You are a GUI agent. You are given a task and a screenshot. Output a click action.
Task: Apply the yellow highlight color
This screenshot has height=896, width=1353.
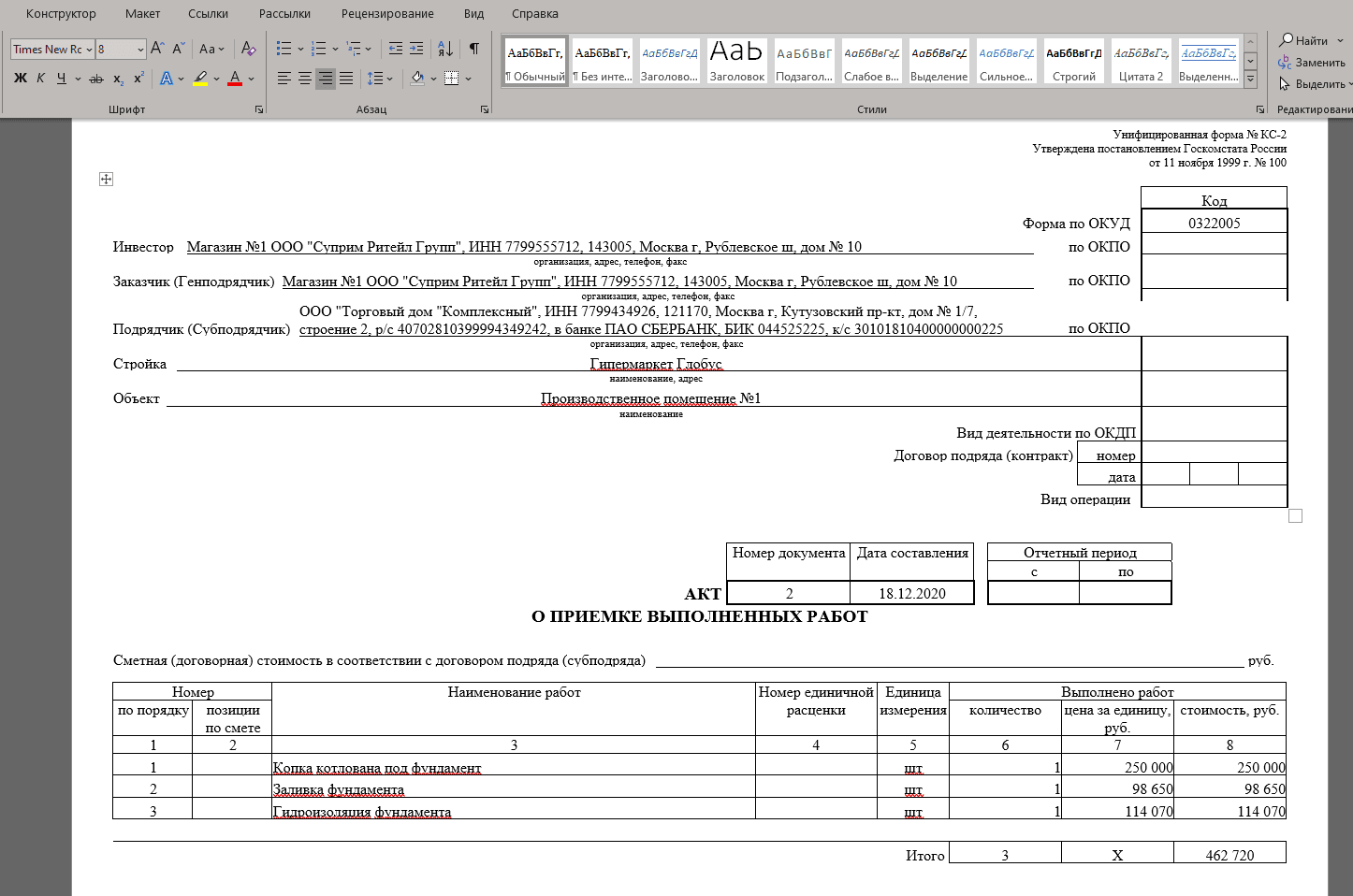click(x=200, y=79)
